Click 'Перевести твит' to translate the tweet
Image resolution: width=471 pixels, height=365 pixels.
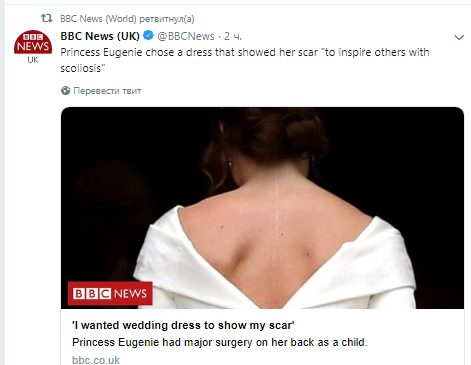pyautogui.click(x=107, y=91)
